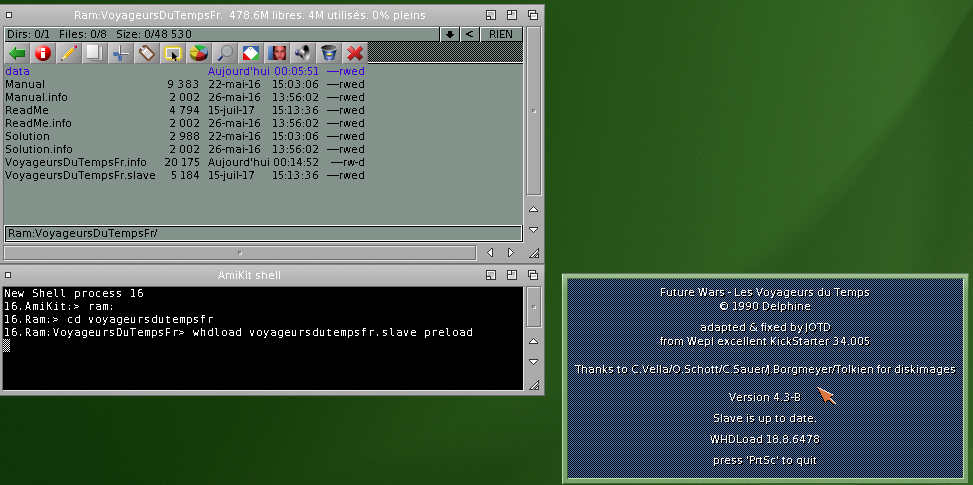Select 'VoyageursDuTempsFr.info' file

185,162
